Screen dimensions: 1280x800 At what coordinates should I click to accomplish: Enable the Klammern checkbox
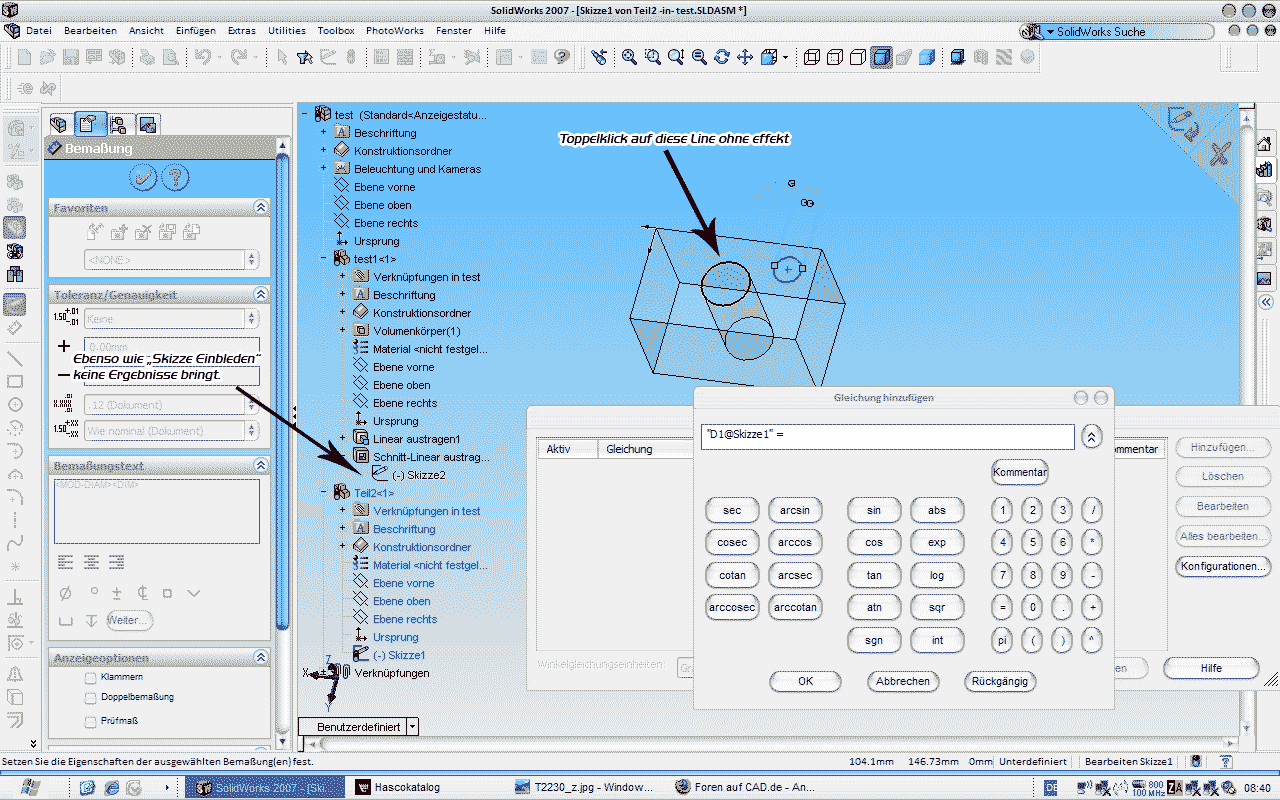click(x=91, y=677)
